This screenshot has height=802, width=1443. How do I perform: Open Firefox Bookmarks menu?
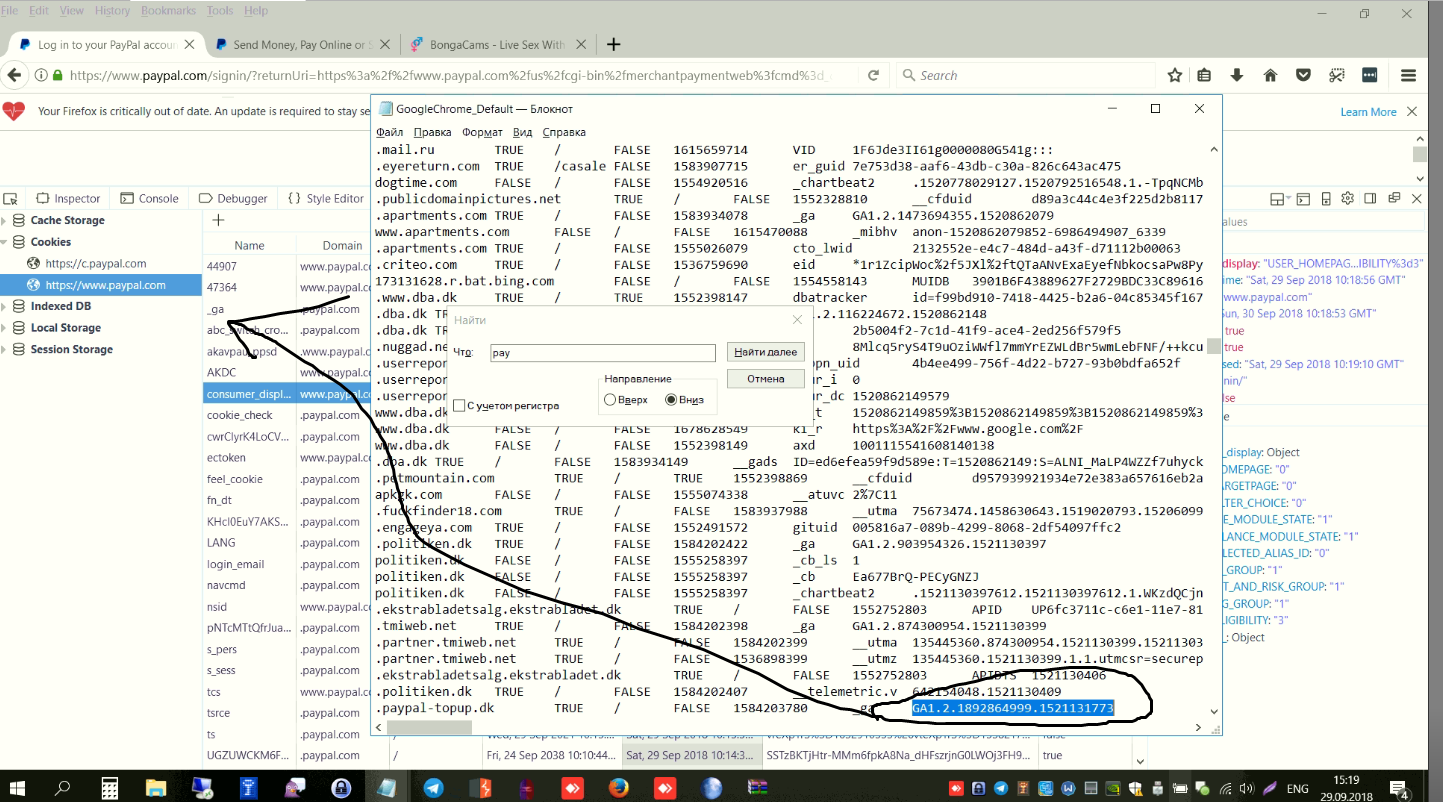168,11
